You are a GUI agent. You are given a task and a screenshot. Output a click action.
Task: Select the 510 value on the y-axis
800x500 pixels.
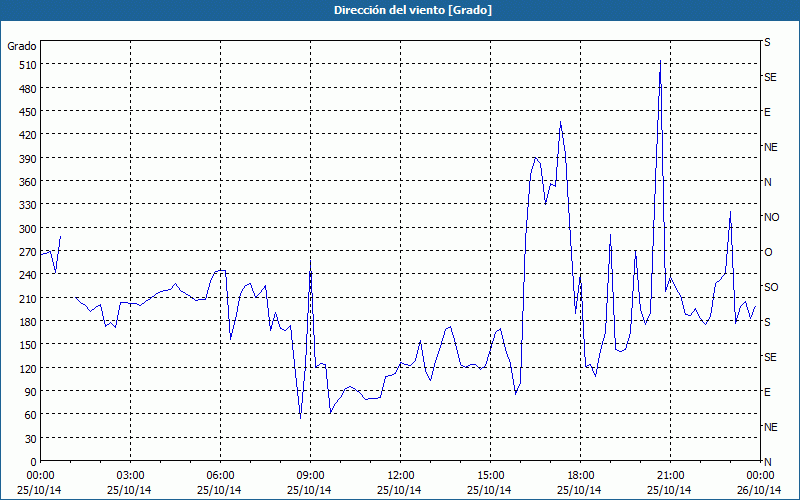(24, 65)
